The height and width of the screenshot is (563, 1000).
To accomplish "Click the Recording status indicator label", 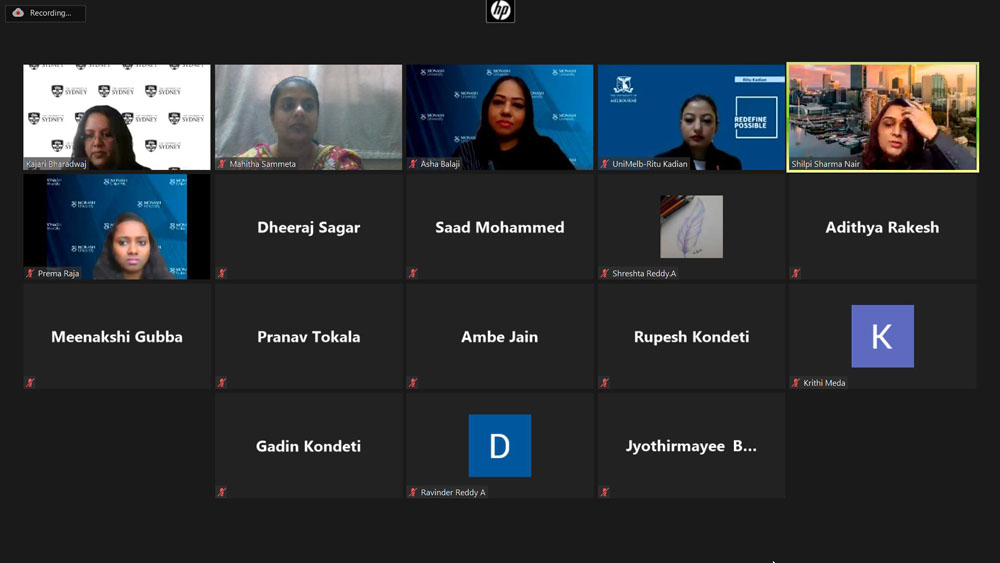I will 50,13.
